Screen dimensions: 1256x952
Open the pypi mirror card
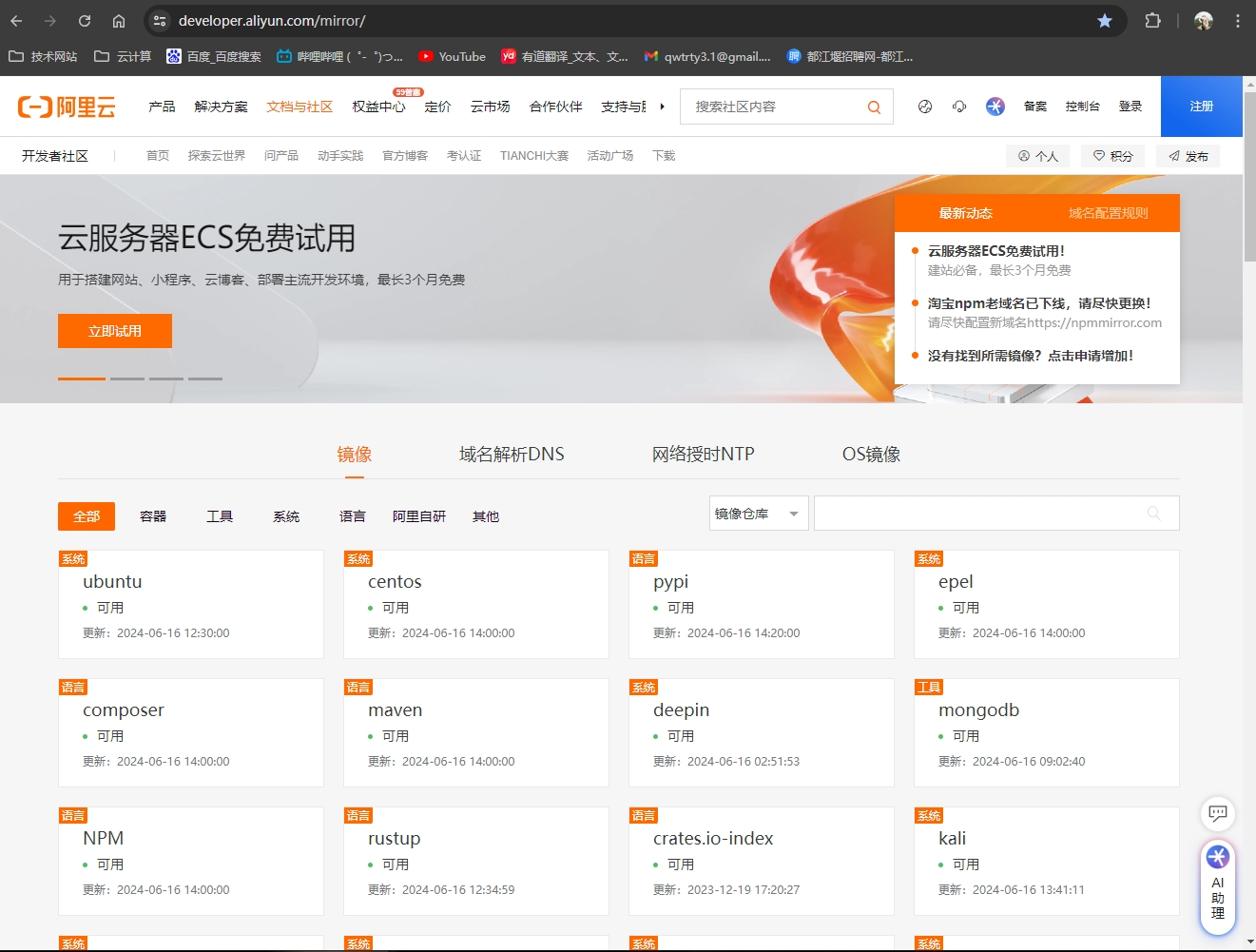[x=762, y=604]
